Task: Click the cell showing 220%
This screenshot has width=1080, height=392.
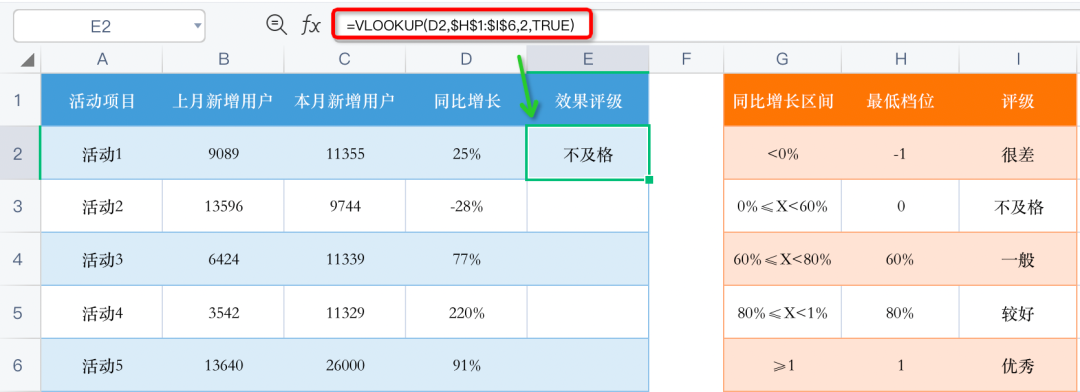Action: coord(466,312)
